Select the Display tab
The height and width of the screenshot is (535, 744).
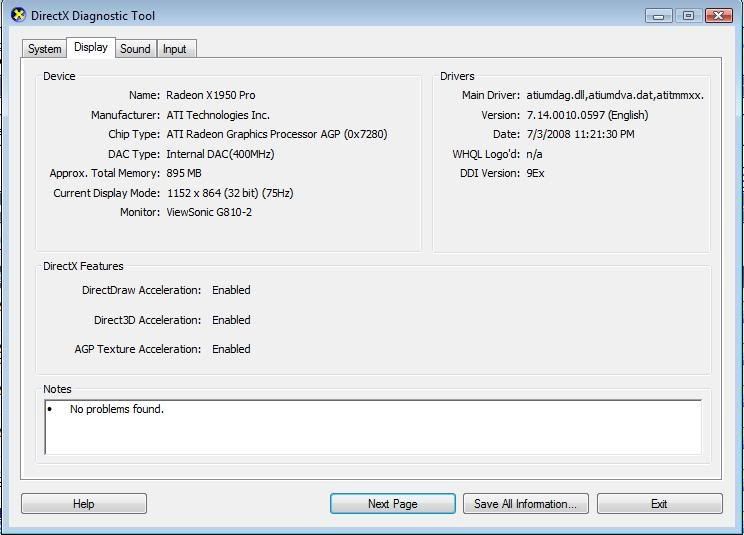tap(91, 47)
